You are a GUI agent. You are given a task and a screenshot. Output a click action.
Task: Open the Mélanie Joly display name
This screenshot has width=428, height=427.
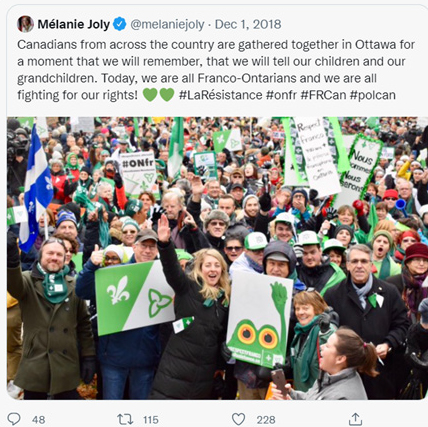tap(74, 24)
